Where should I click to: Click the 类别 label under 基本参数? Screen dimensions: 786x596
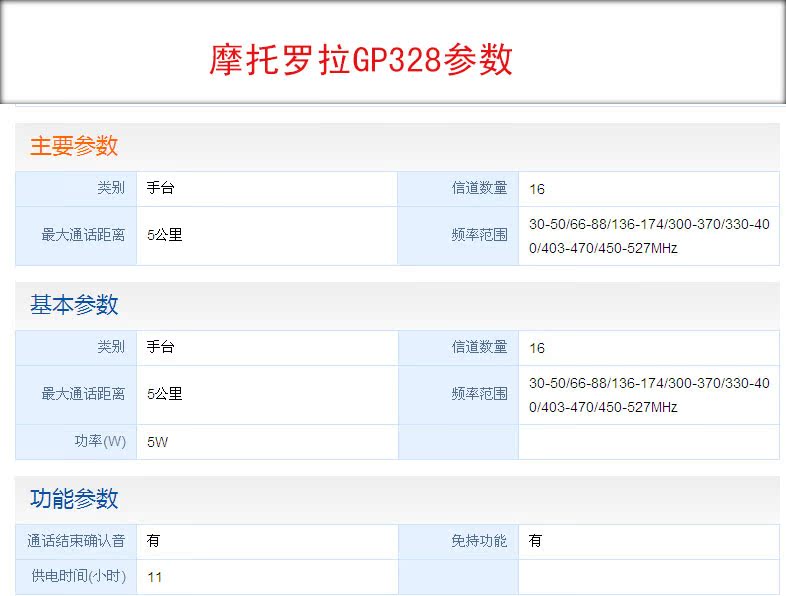111,347
